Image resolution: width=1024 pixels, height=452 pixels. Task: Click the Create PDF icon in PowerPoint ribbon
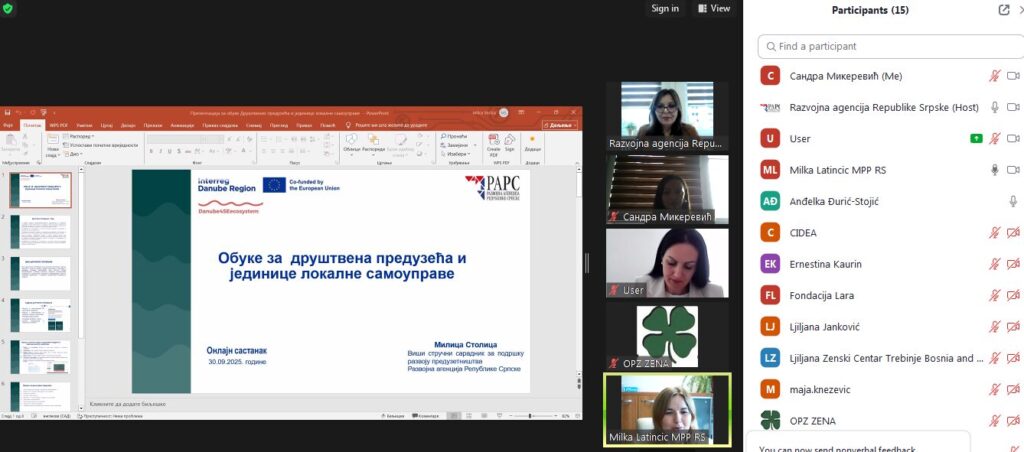click(x=493, y=143)
